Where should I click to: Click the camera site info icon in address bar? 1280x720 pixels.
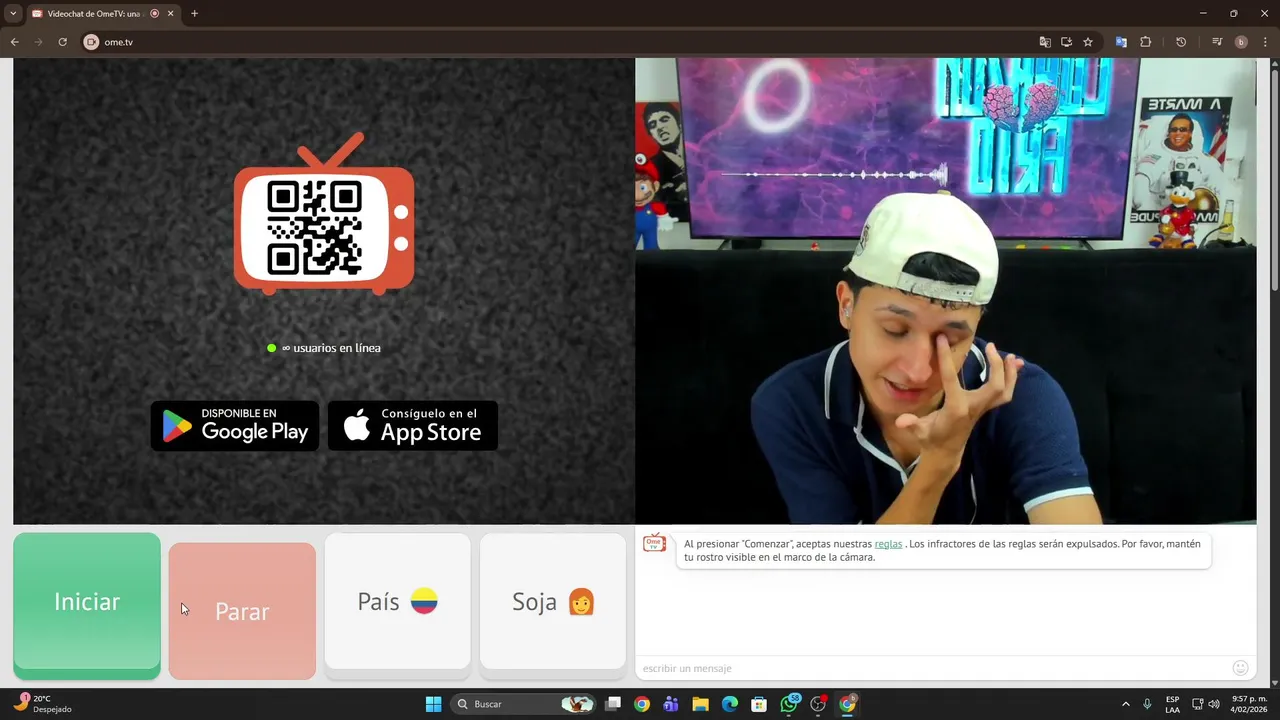91,42
